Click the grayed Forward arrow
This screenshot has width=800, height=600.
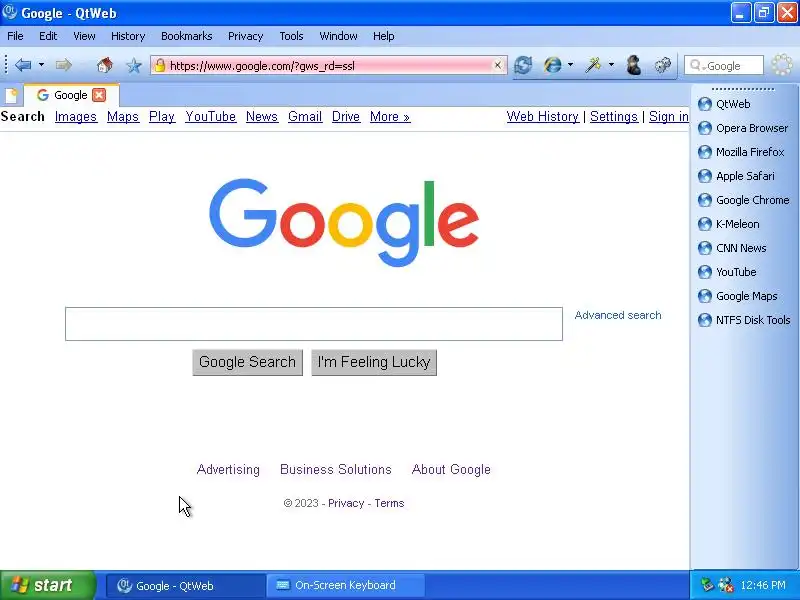click(63, 65)
